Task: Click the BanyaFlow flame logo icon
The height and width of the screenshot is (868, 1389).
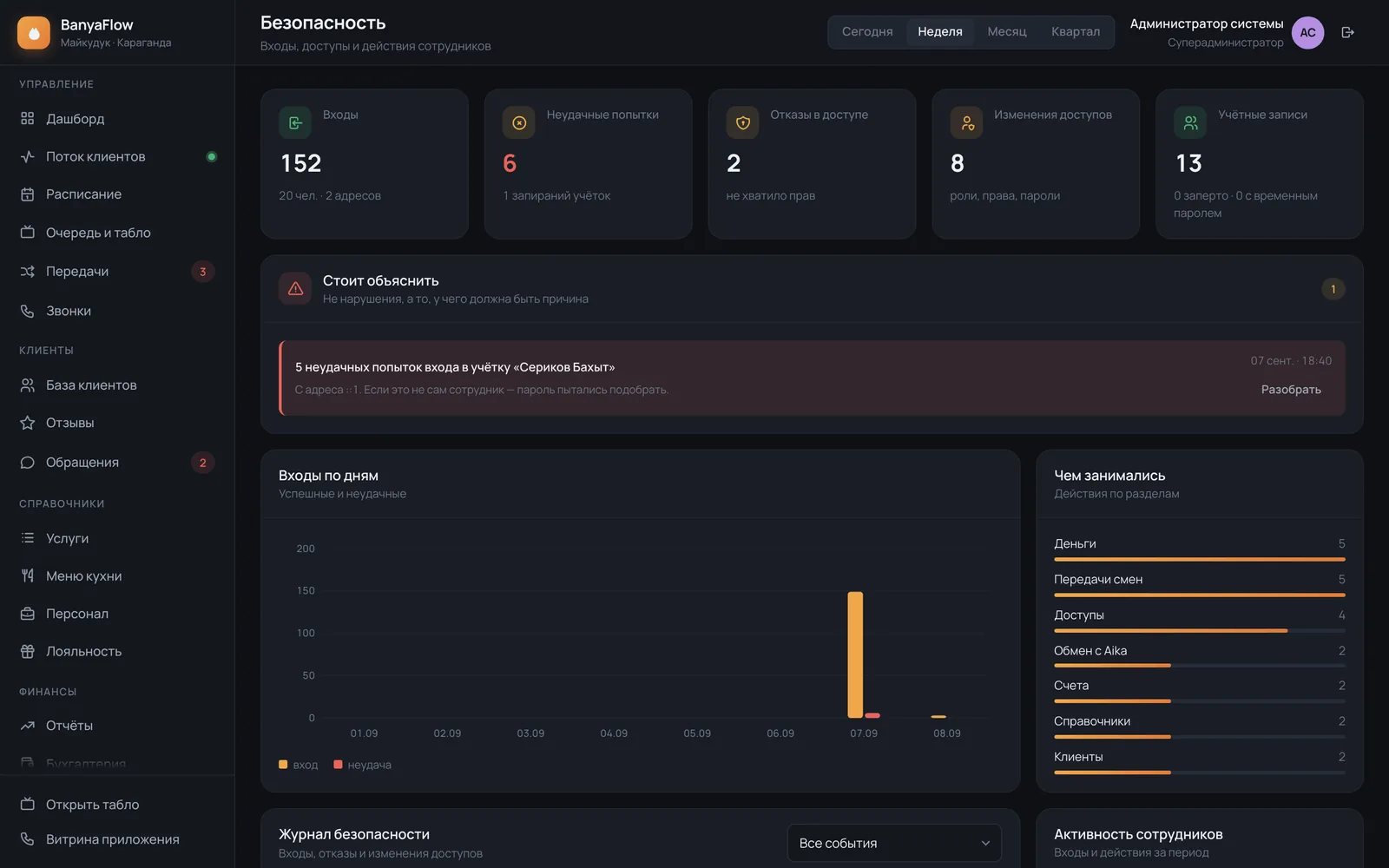Action: [34, 33]
